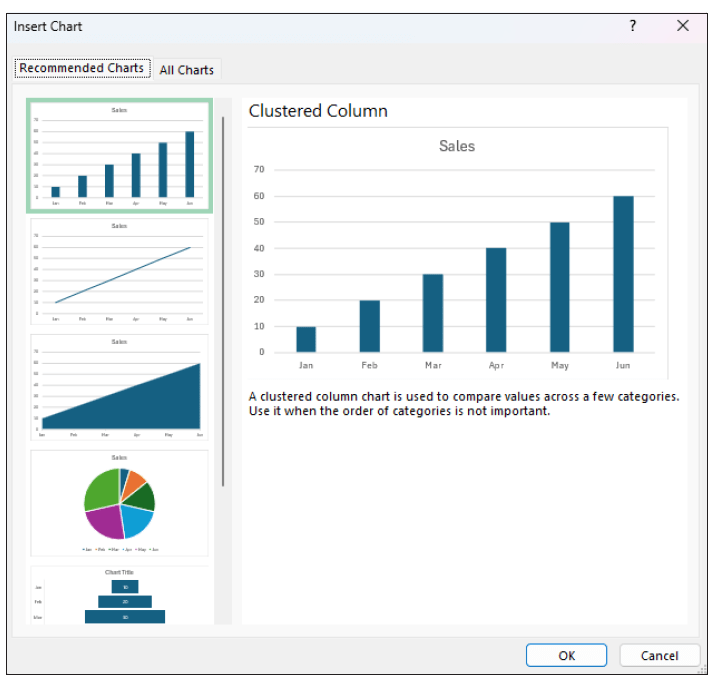Click the Jan bar in the preview chart
The image size is (711, 696).
[x=306, y=339]
